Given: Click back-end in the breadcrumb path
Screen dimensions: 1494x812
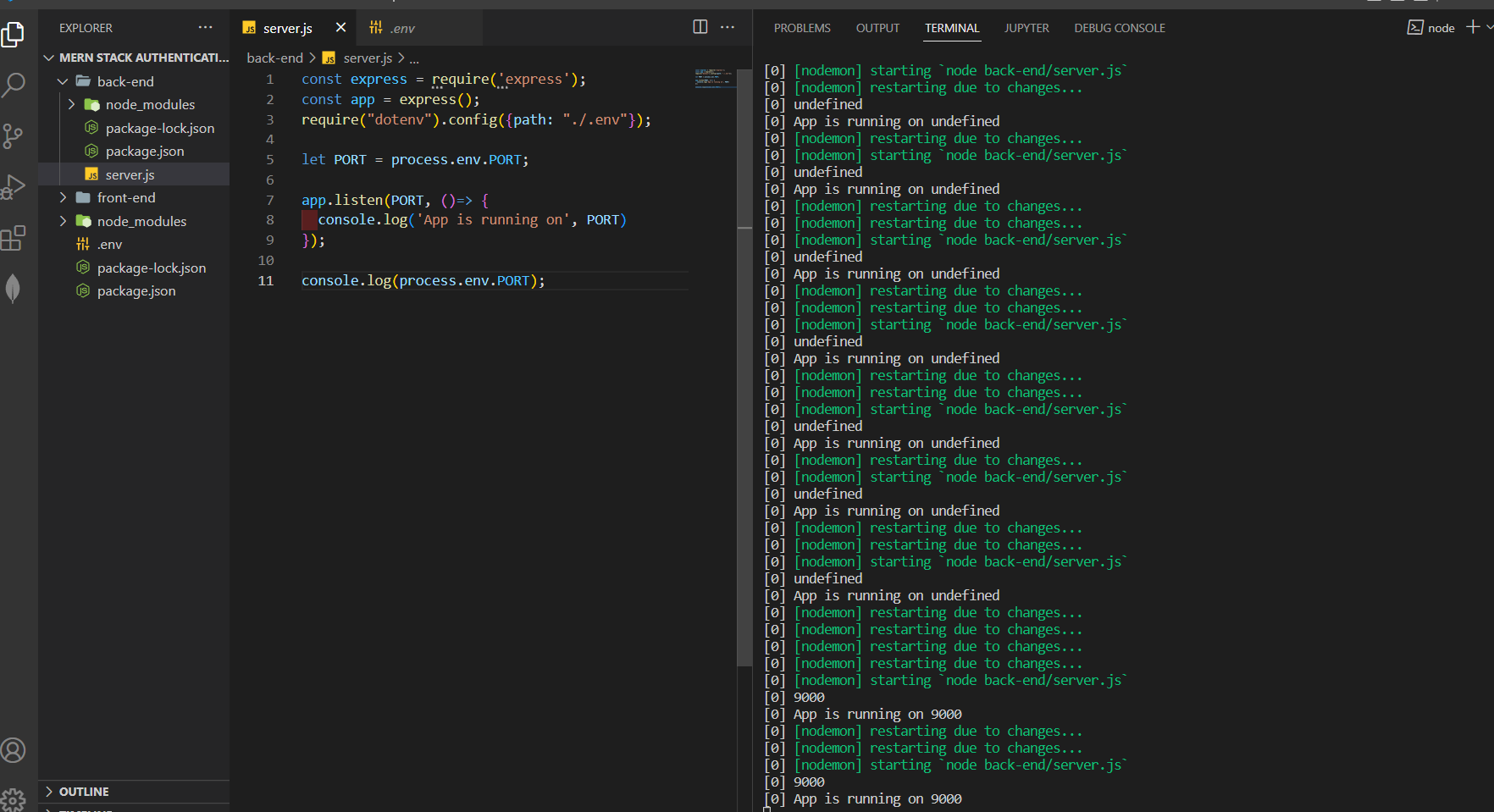Looking at the screenshot, I should point(274,58).
